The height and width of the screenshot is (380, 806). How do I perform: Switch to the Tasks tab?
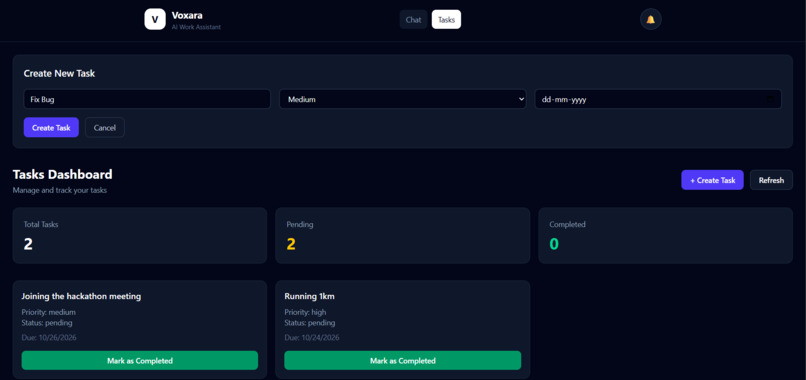[x=446, y=20]
